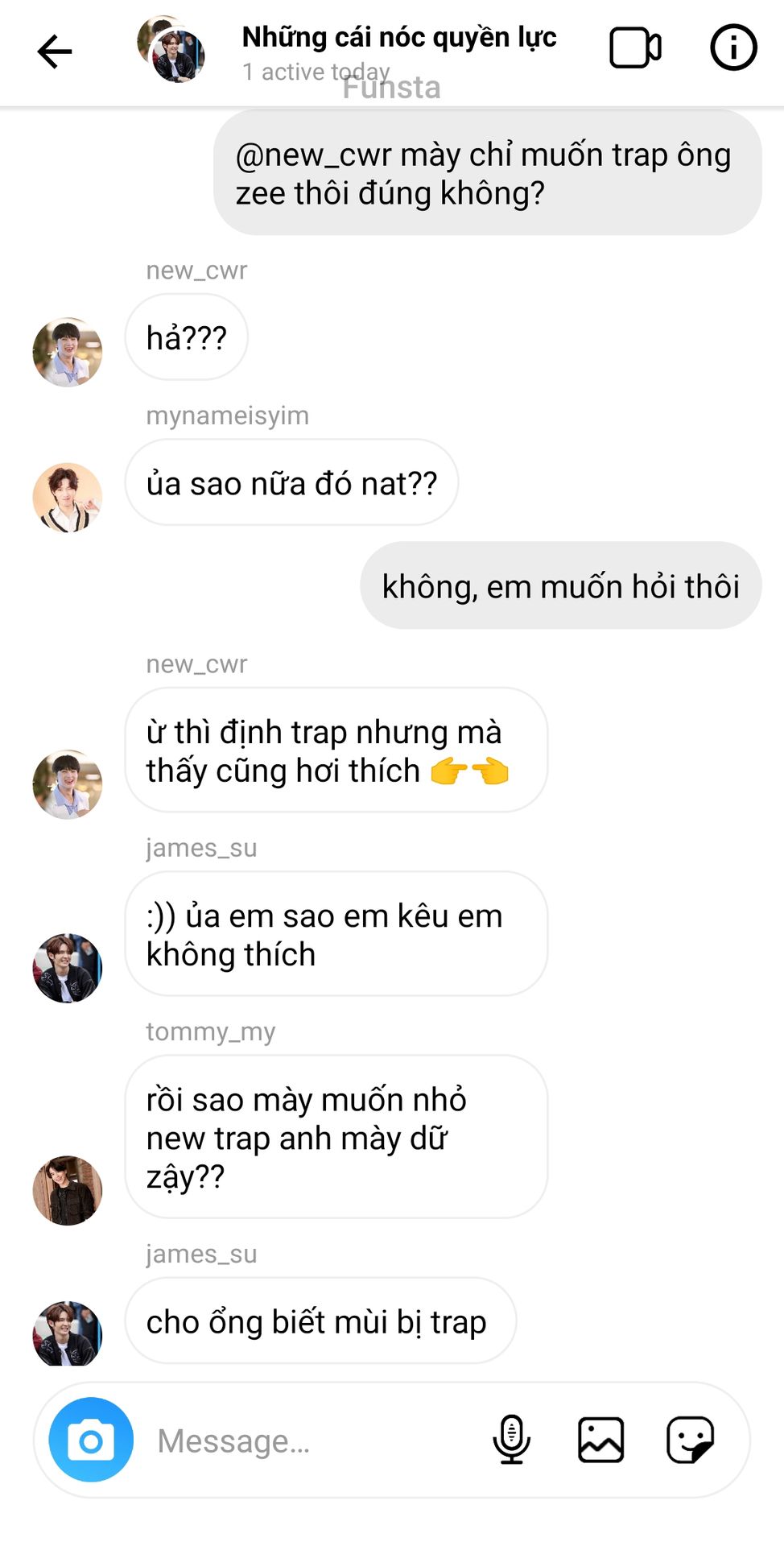Open the chat info details

click(732, 48)
